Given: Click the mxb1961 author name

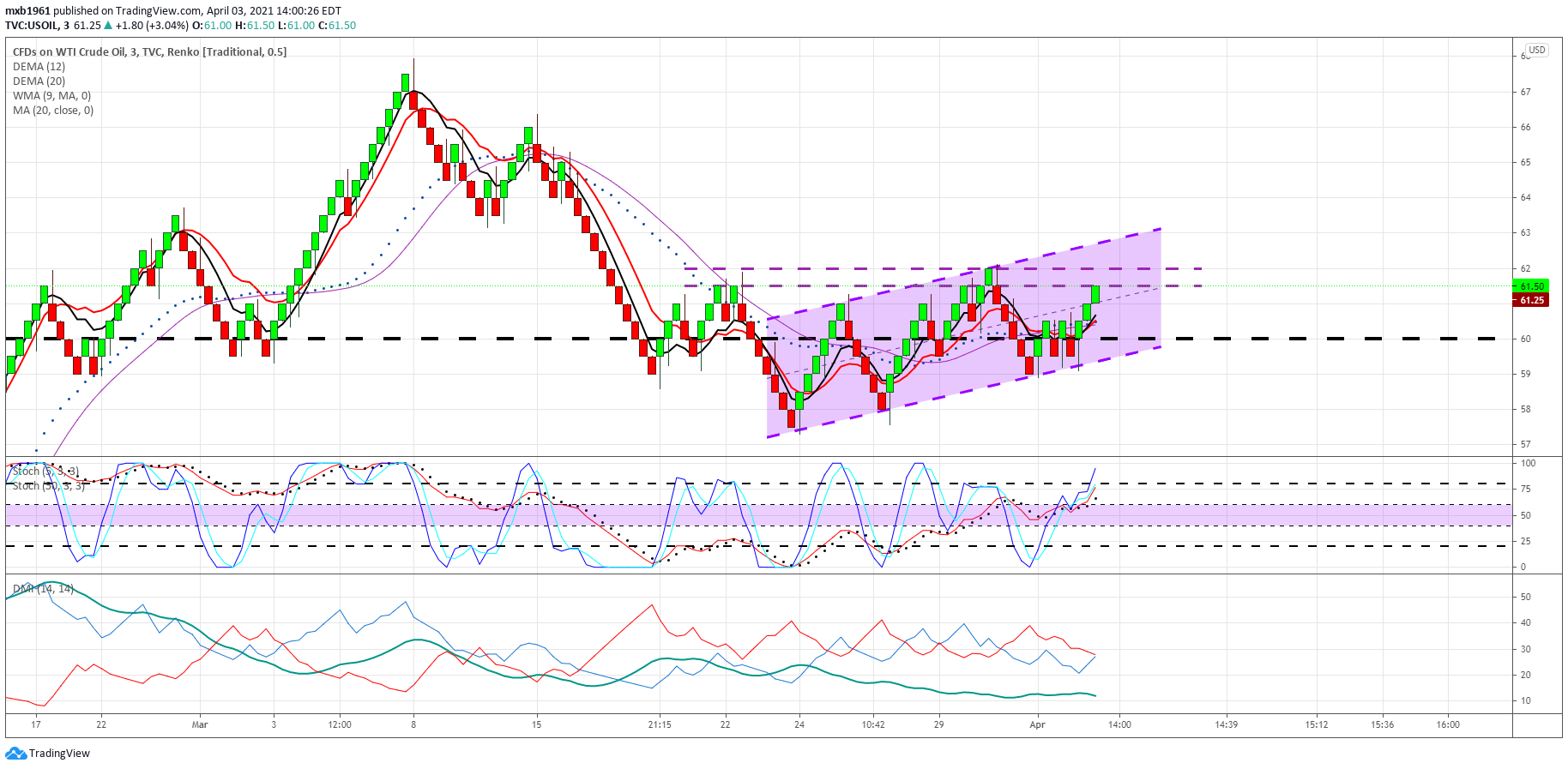Looking at the screenshot, I should click(x=27, y=11).
